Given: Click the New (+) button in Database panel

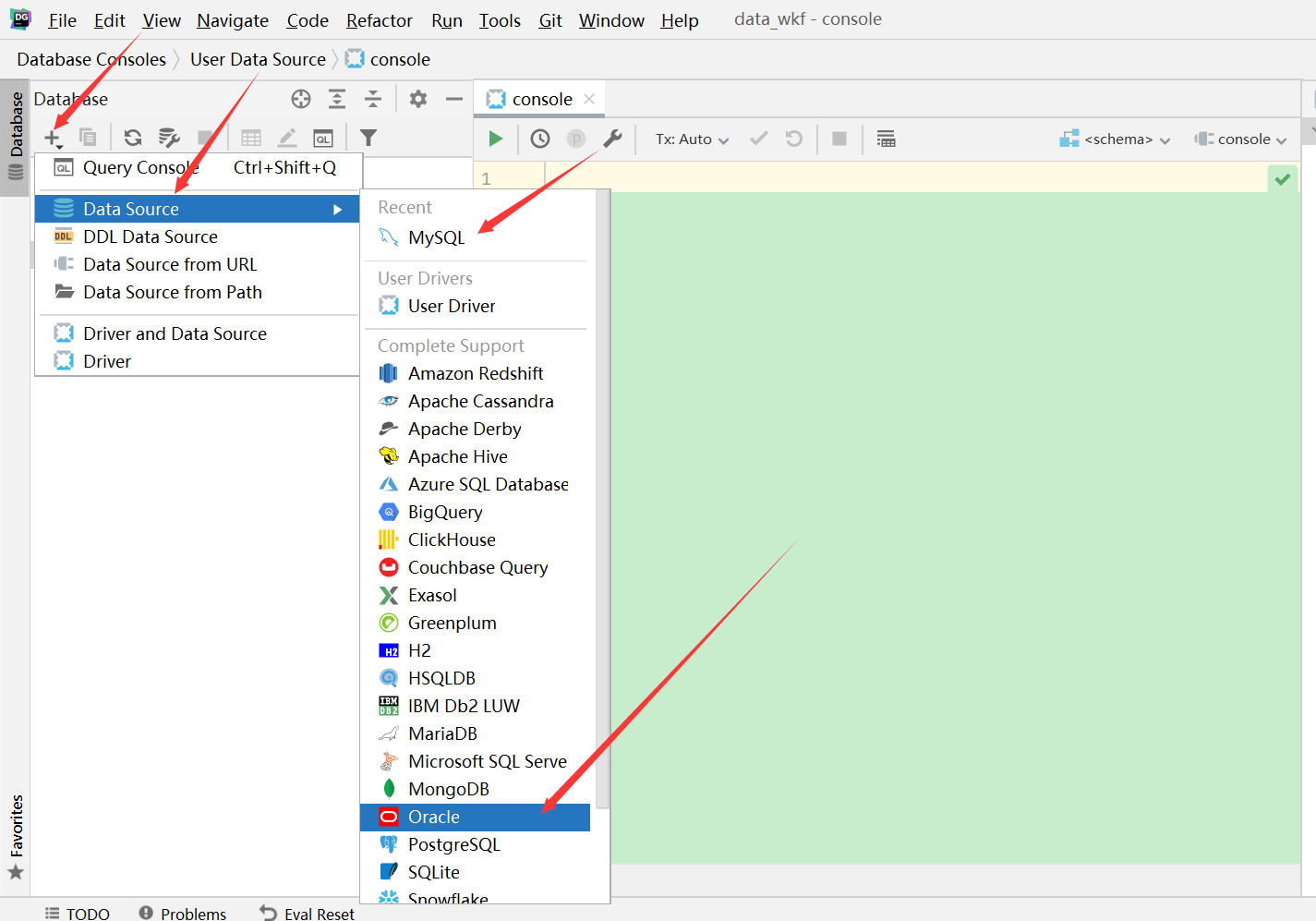Looking at the screenshot, I should tap(53, 138).
